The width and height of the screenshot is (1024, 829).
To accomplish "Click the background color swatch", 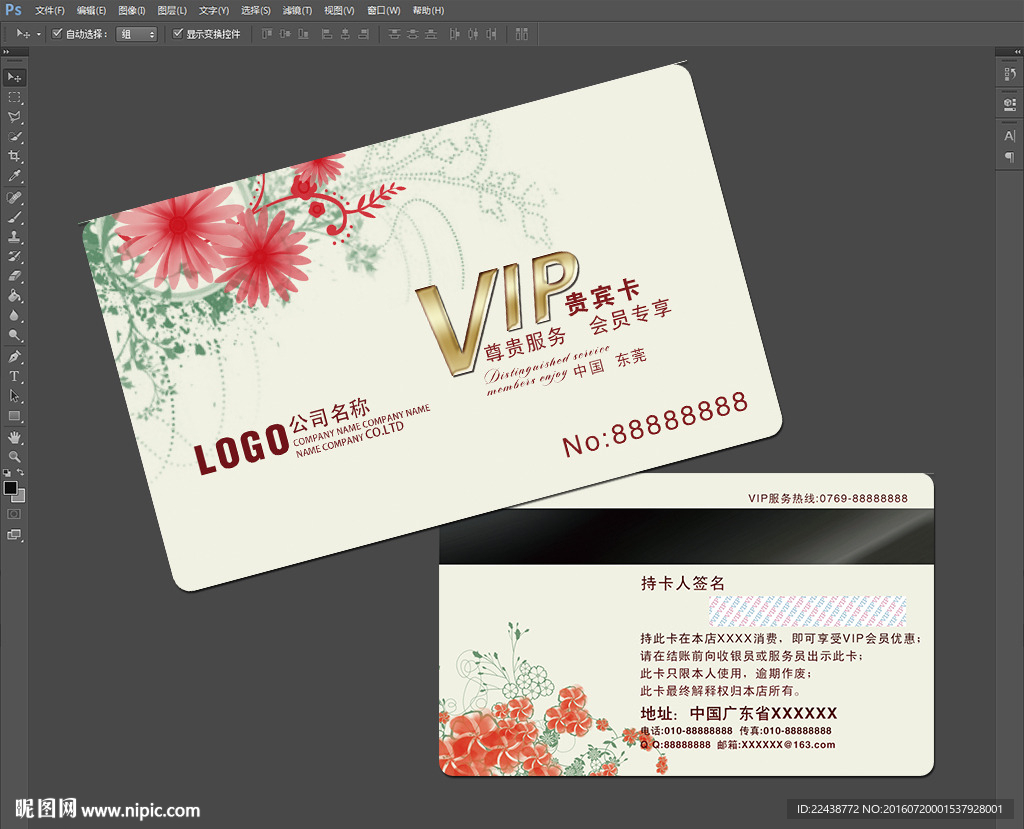I will [20, 498].
